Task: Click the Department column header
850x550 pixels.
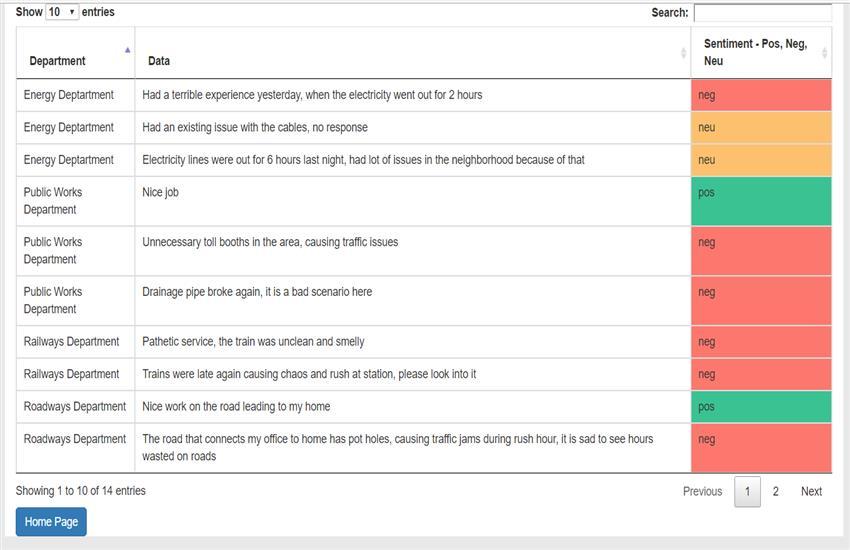Action: click(x=57, y=61)
